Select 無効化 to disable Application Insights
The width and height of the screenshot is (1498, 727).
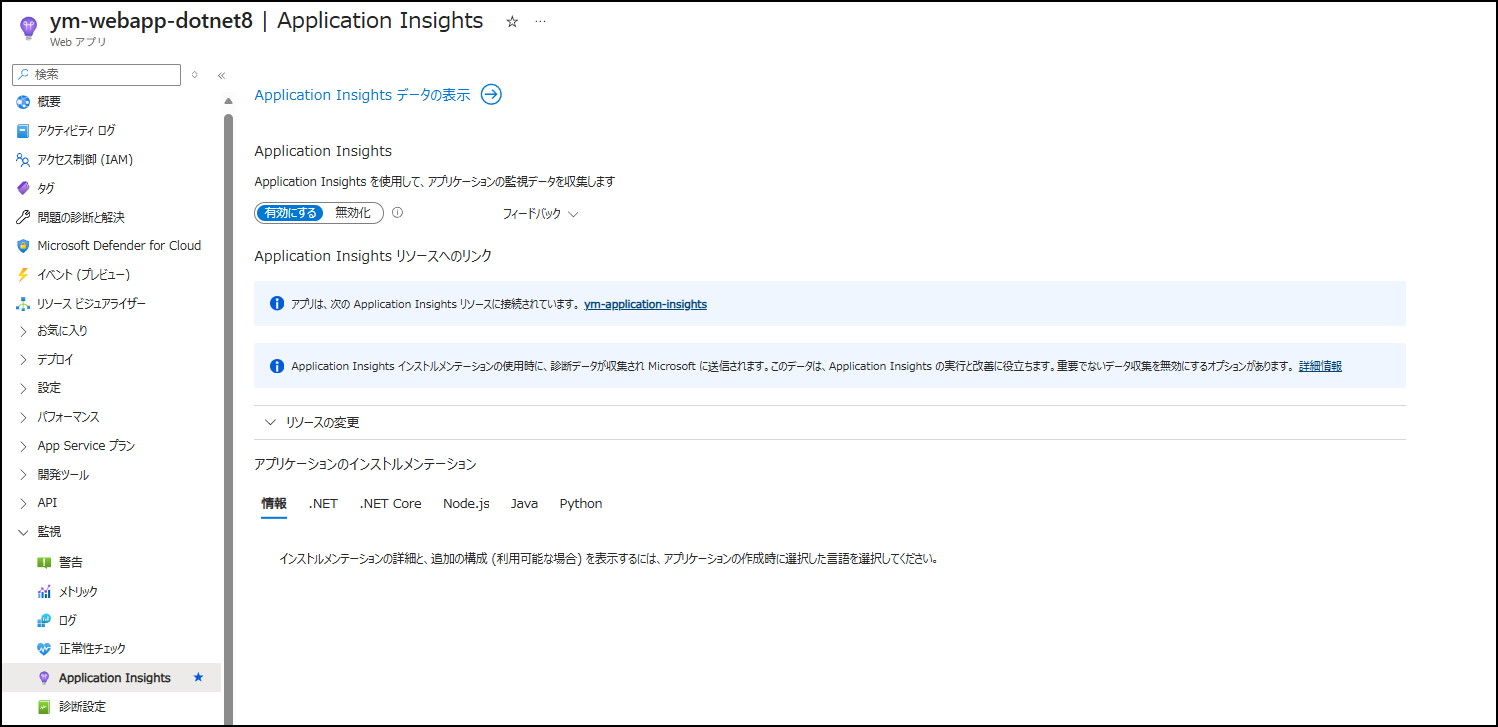coord(353,213)
